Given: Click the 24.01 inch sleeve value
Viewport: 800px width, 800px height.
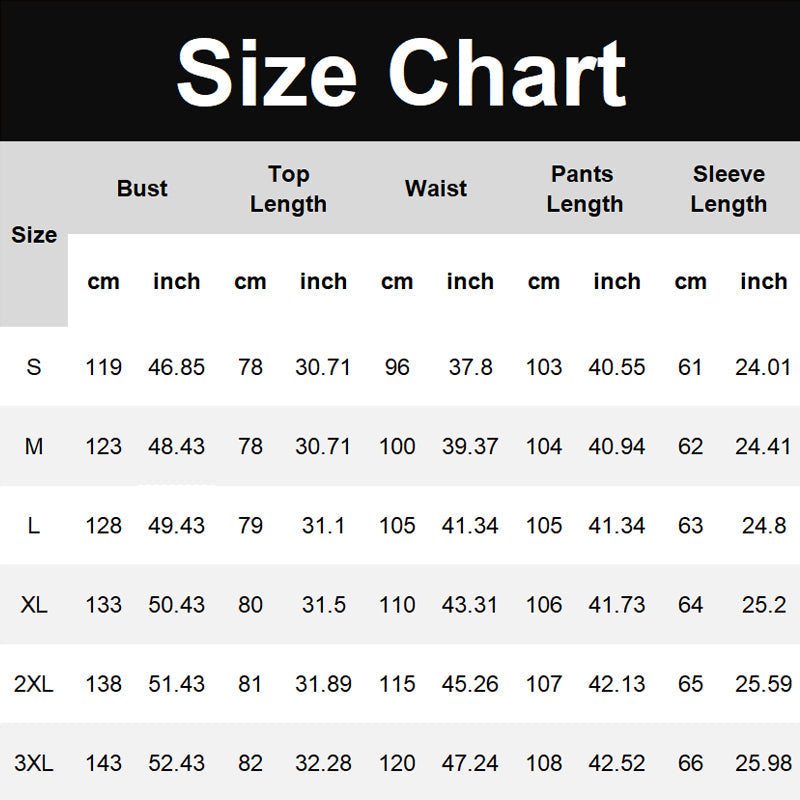Looking at the screenshot, I should pos(763,367).
